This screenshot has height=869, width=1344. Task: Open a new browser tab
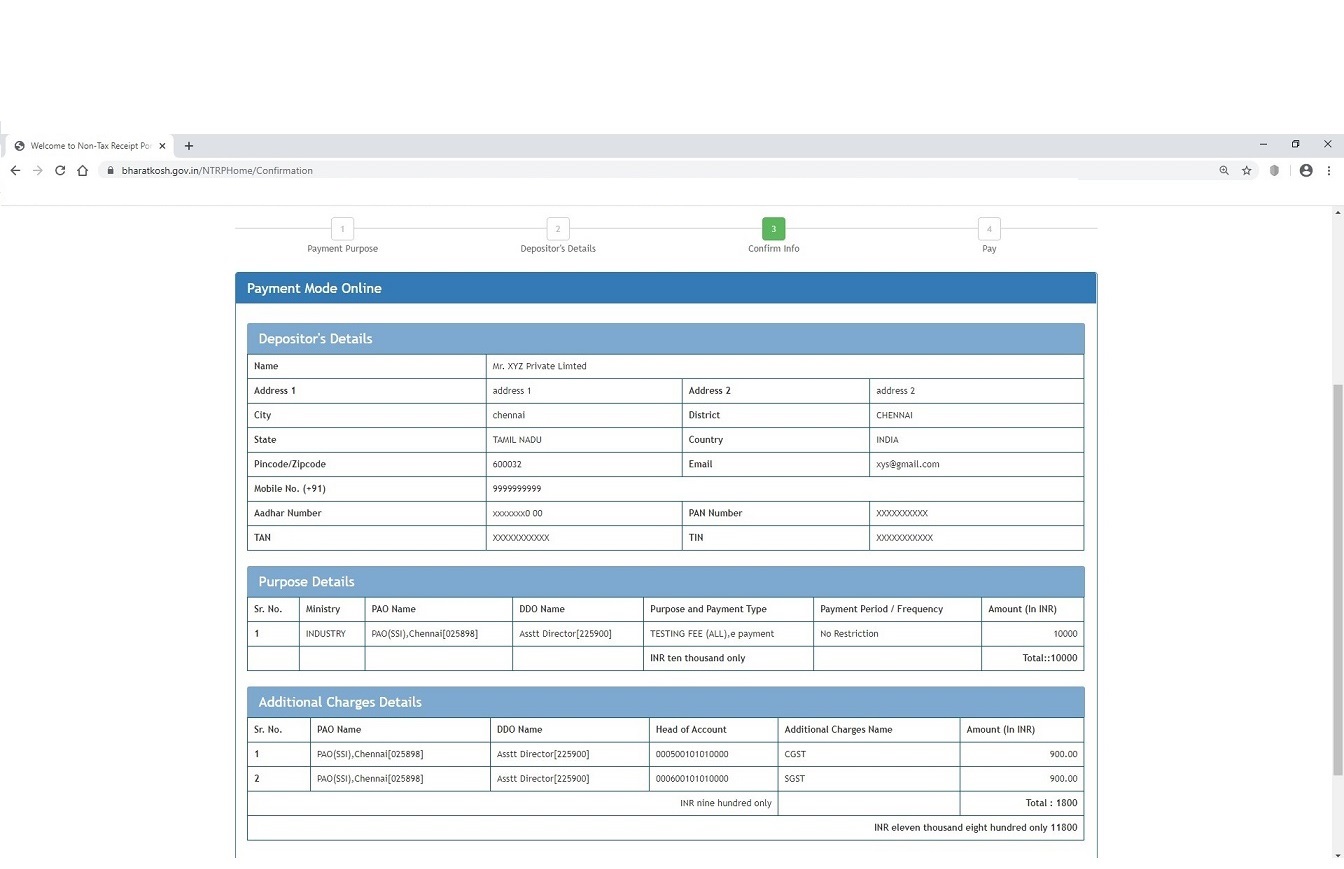point(189,146)
